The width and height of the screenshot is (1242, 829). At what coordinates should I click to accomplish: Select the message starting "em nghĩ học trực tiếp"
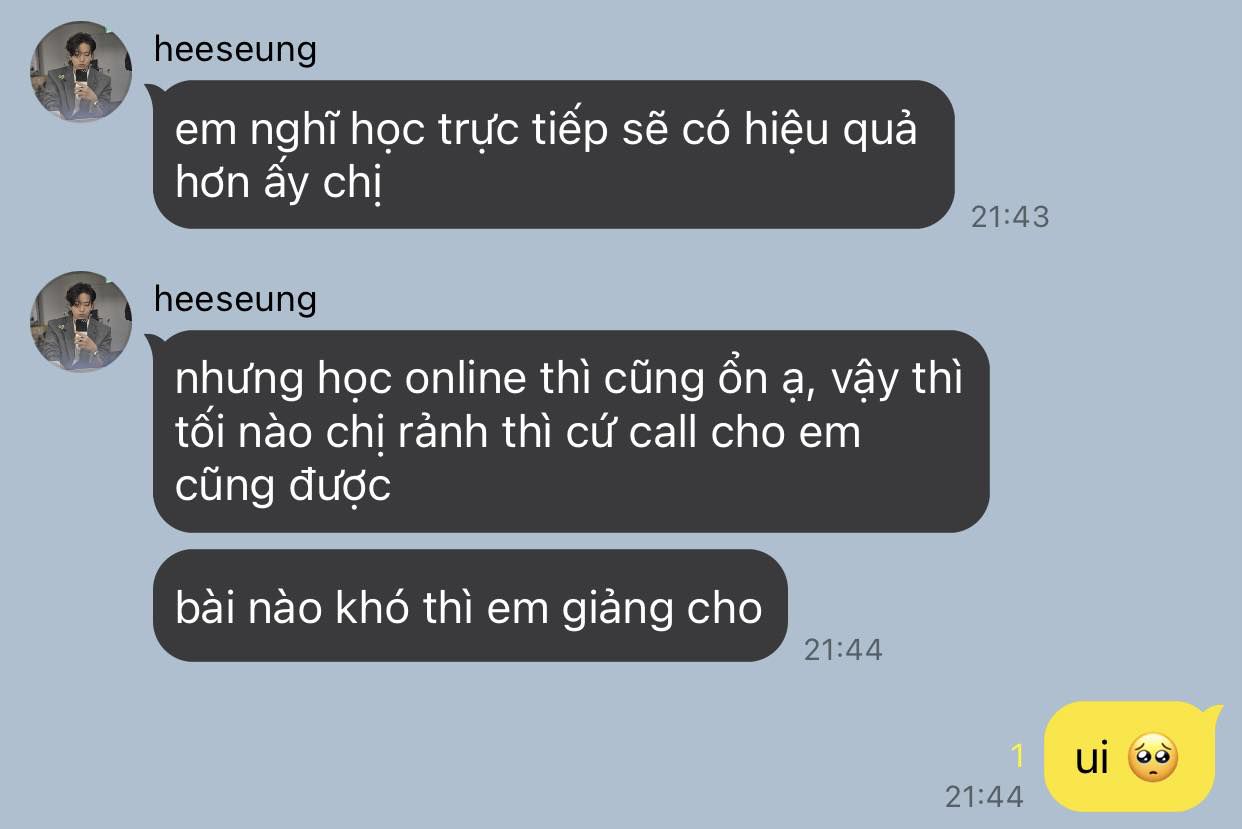(553, 155)
